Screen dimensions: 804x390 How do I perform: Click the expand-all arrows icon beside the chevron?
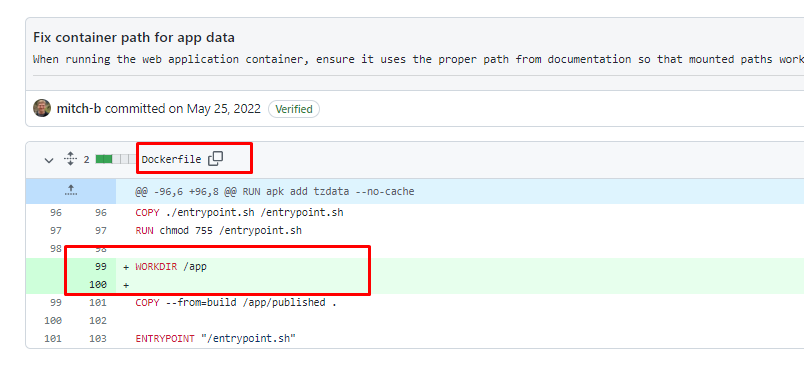click(70, 159)
